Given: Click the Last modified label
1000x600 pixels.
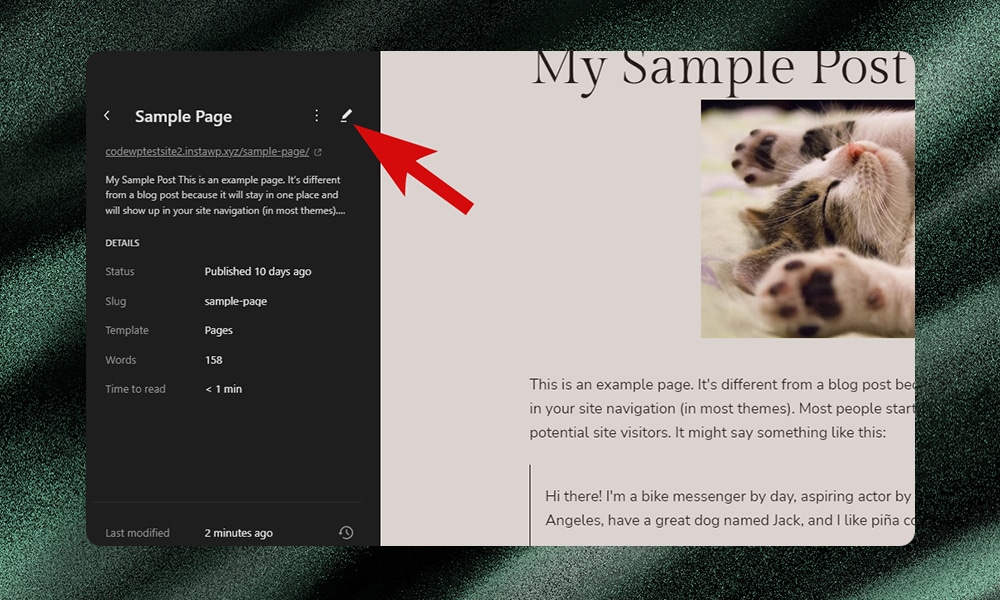Looking at the screenshot, I should [x=137, y=533].
